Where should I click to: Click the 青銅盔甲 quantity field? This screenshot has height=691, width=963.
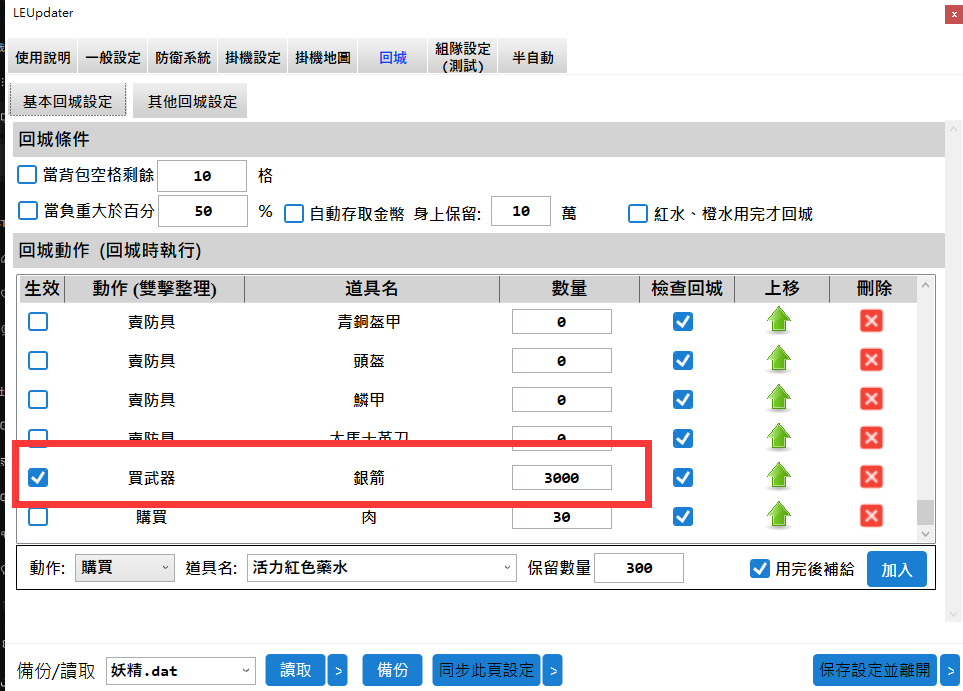point(561,322)
